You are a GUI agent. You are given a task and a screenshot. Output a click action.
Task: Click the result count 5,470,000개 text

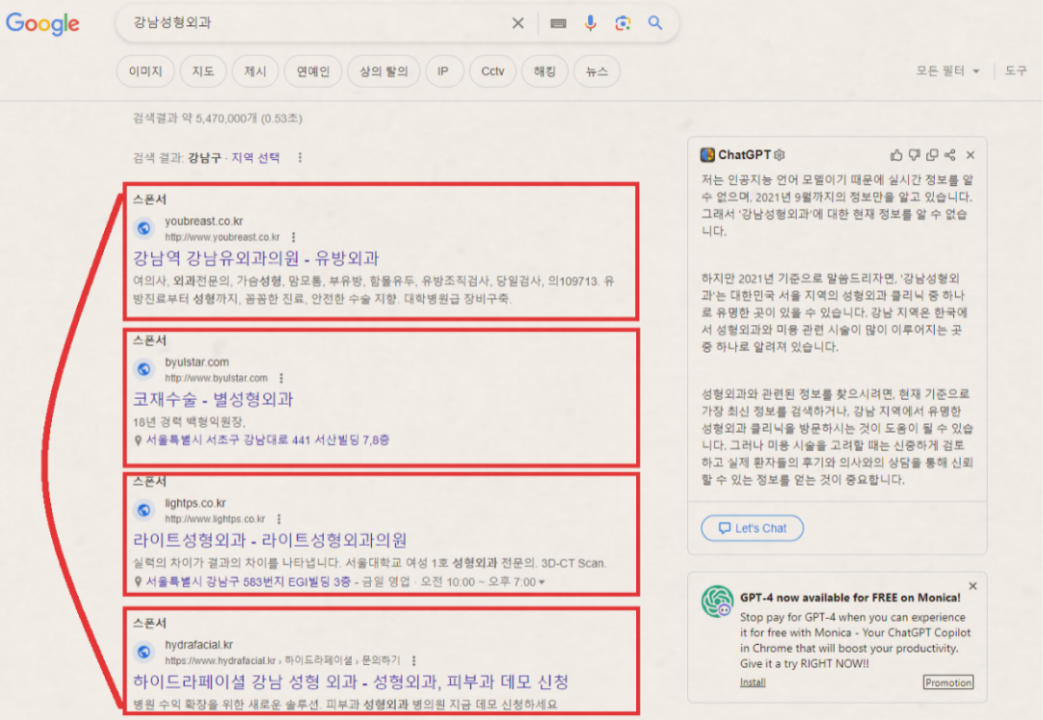point(218,118)
